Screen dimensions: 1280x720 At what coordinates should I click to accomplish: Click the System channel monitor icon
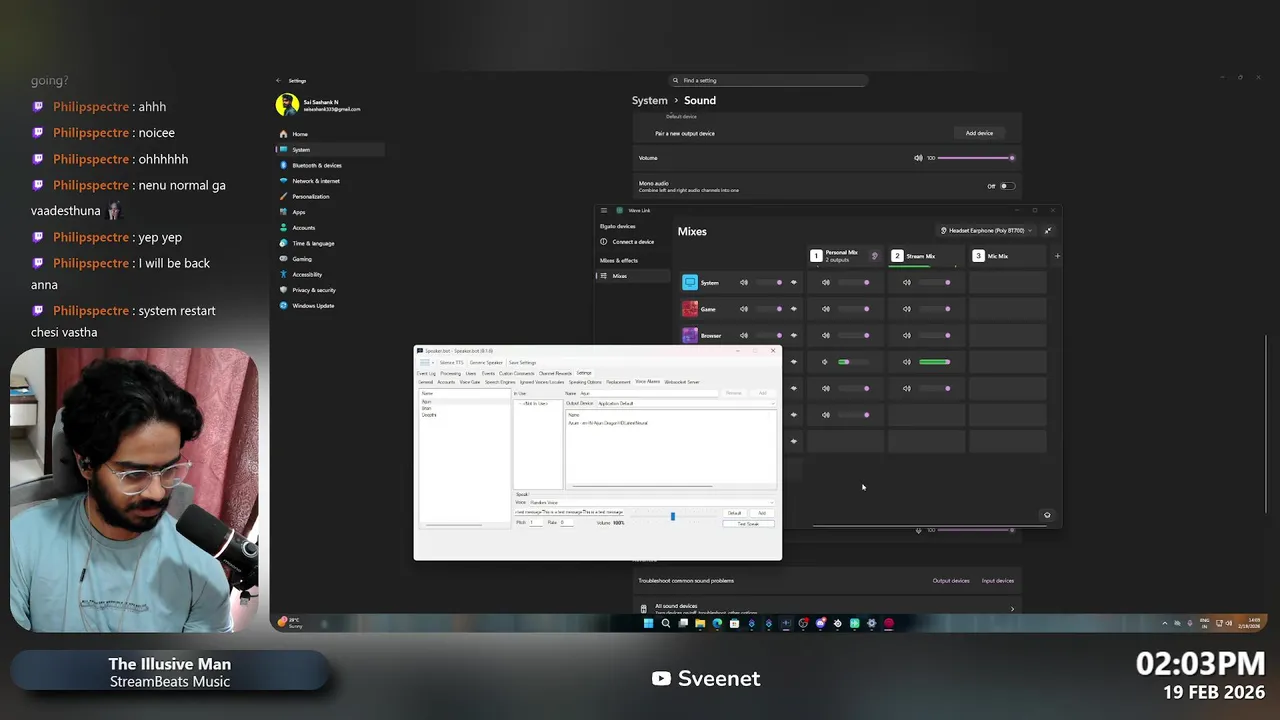[x=690, y=282]
